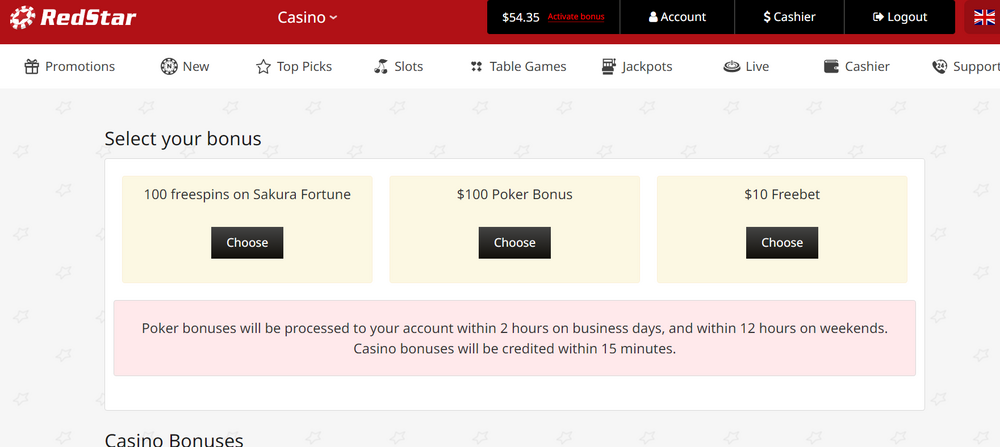Log out using the Logout button

click(900, 17)
